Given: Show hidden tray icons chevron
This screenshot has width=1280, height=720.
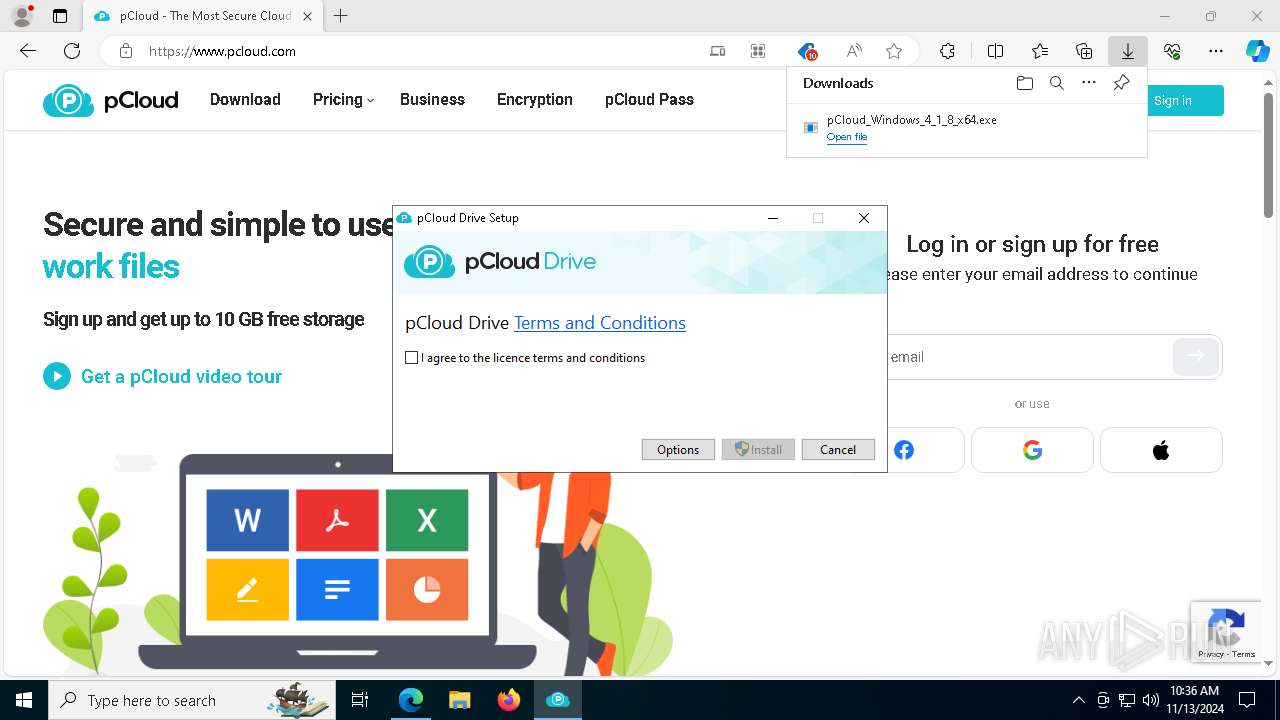Looking at the screenshot, I should coord(1078,700).
